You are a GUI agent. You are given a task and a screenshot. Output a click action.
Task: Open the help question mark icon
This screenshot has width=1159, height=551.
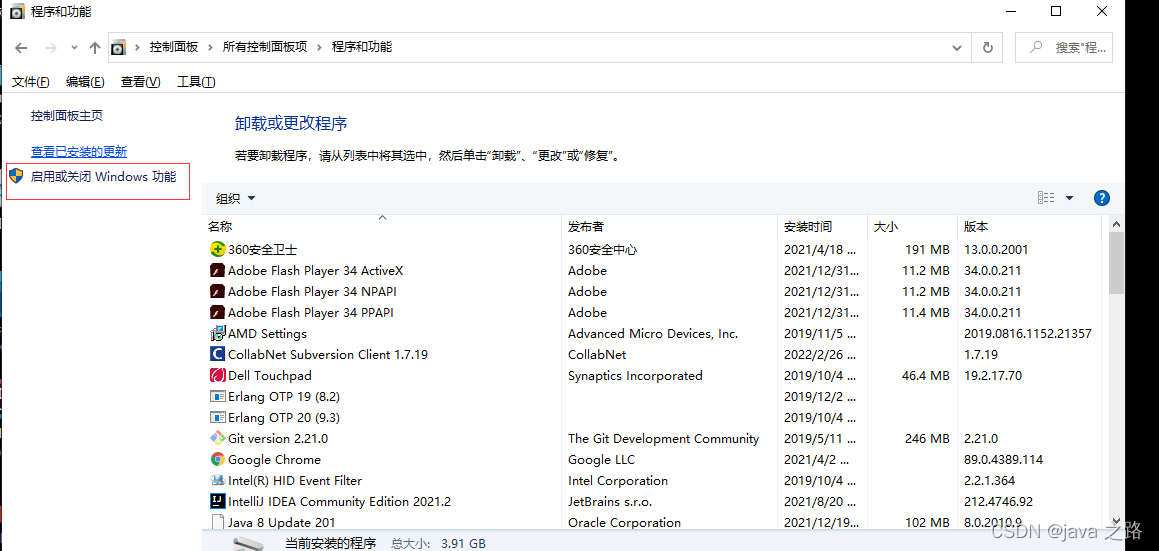(x=1101, y=197)
